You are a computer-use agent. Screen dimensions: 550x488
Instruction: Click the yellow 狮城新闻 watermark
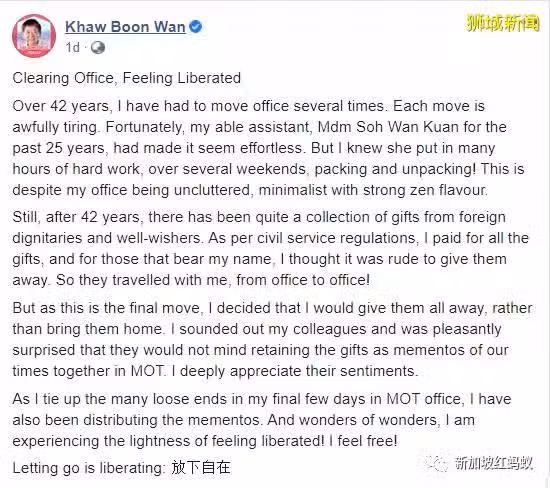pos(503,23)
